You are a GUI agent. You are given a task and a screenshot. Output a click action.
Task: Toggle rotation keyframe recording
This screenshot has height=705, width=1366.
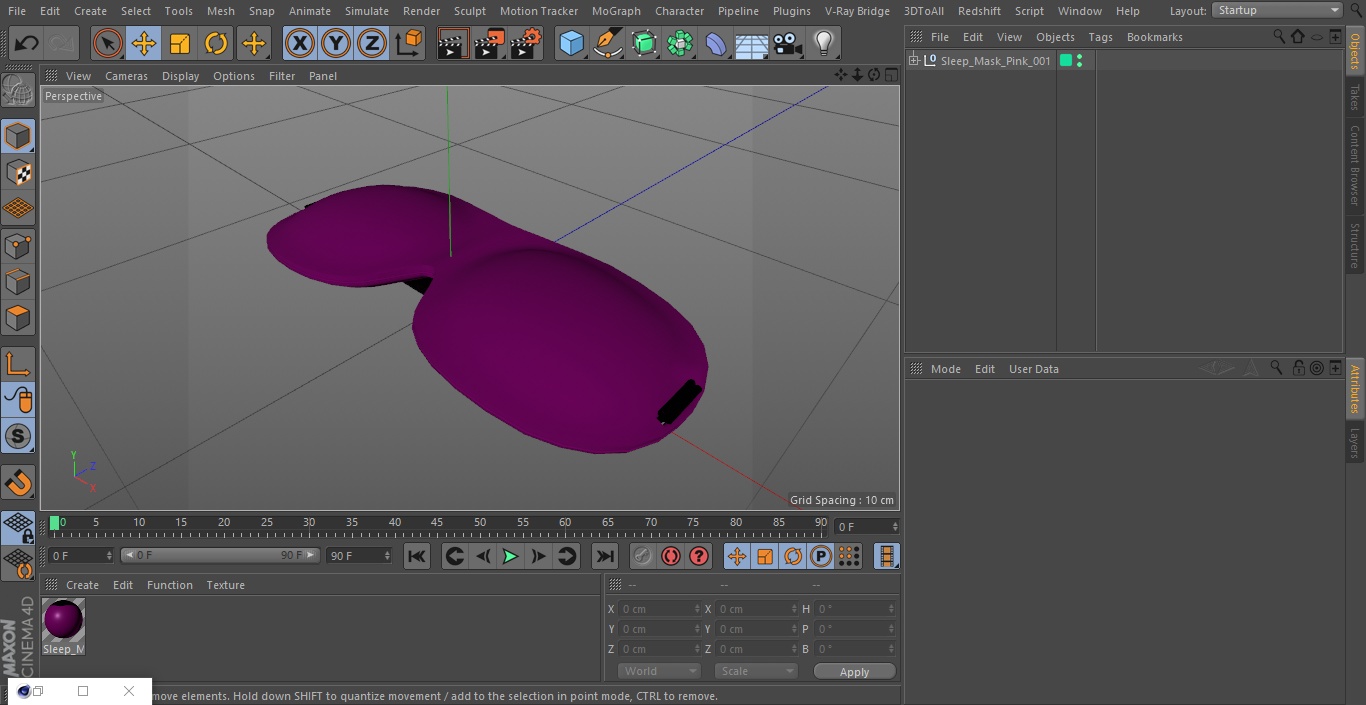793,556
